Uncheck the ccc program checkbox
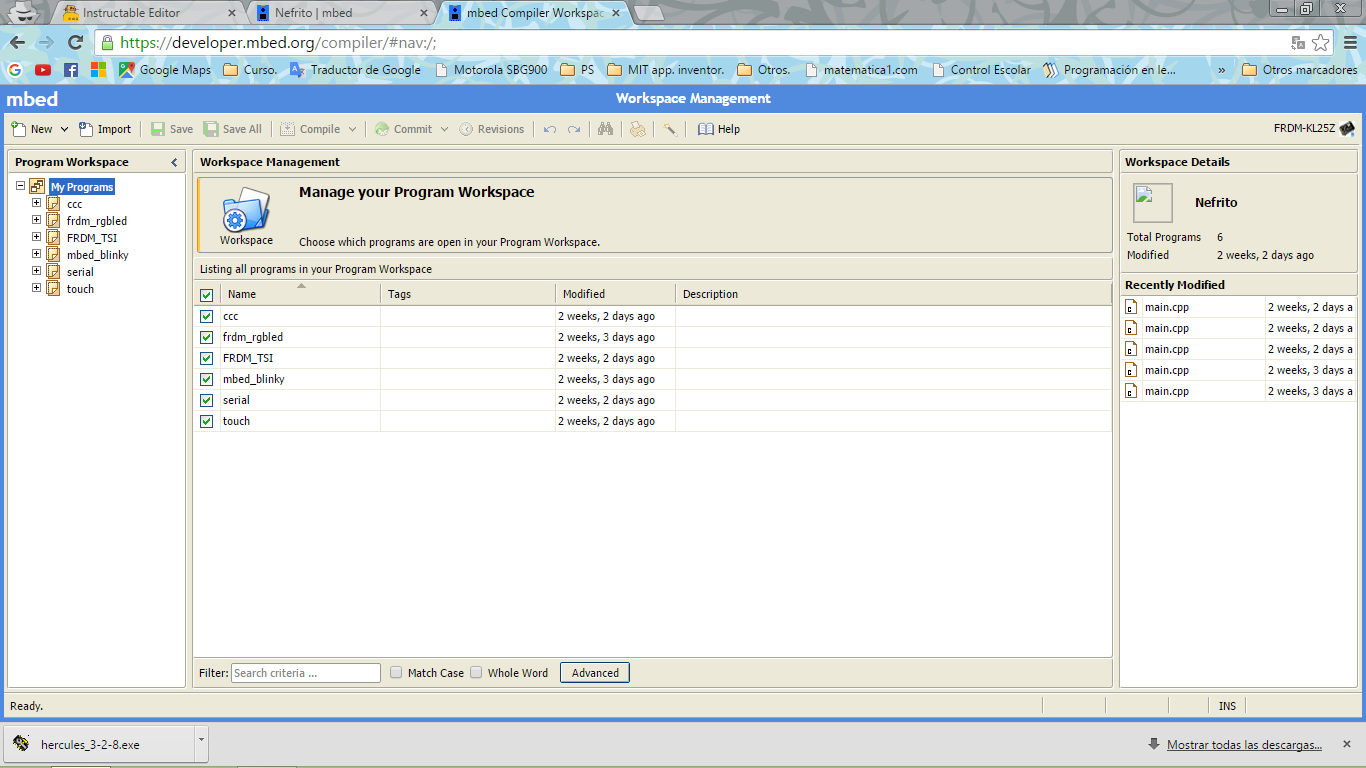 [x=207, y=316]
